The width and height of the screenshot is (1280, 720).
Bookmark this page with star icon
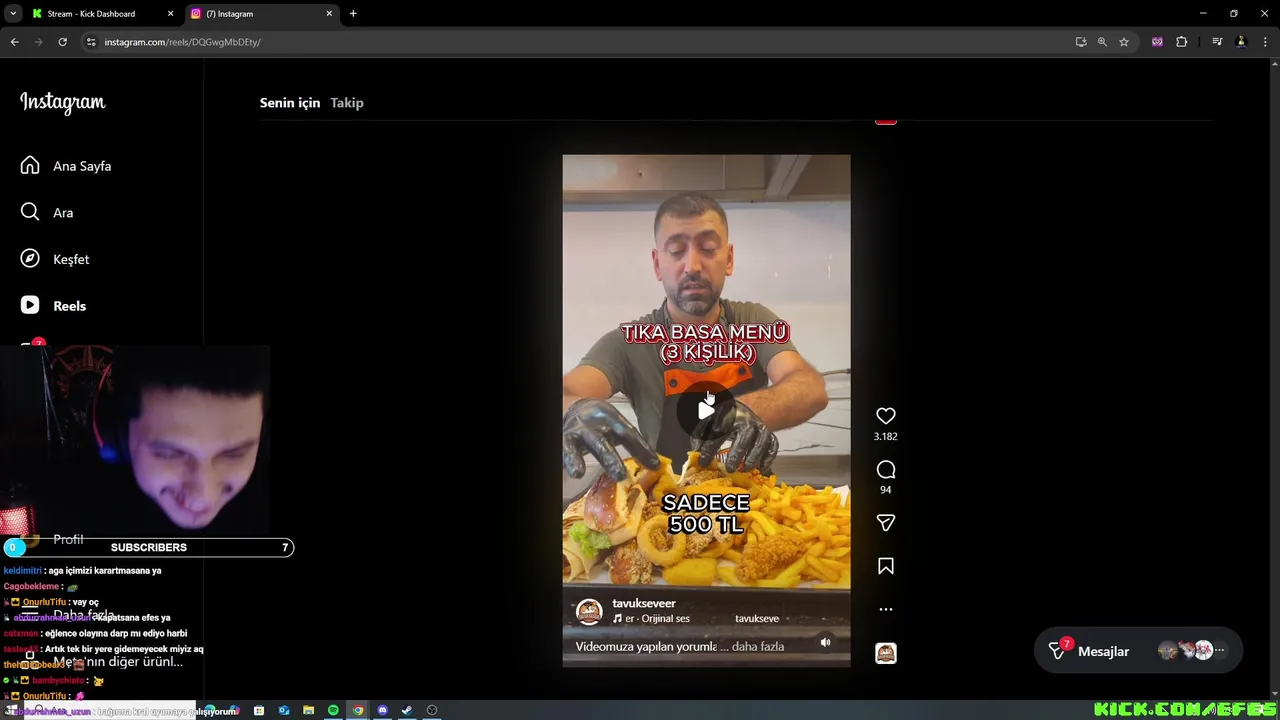1124,42
